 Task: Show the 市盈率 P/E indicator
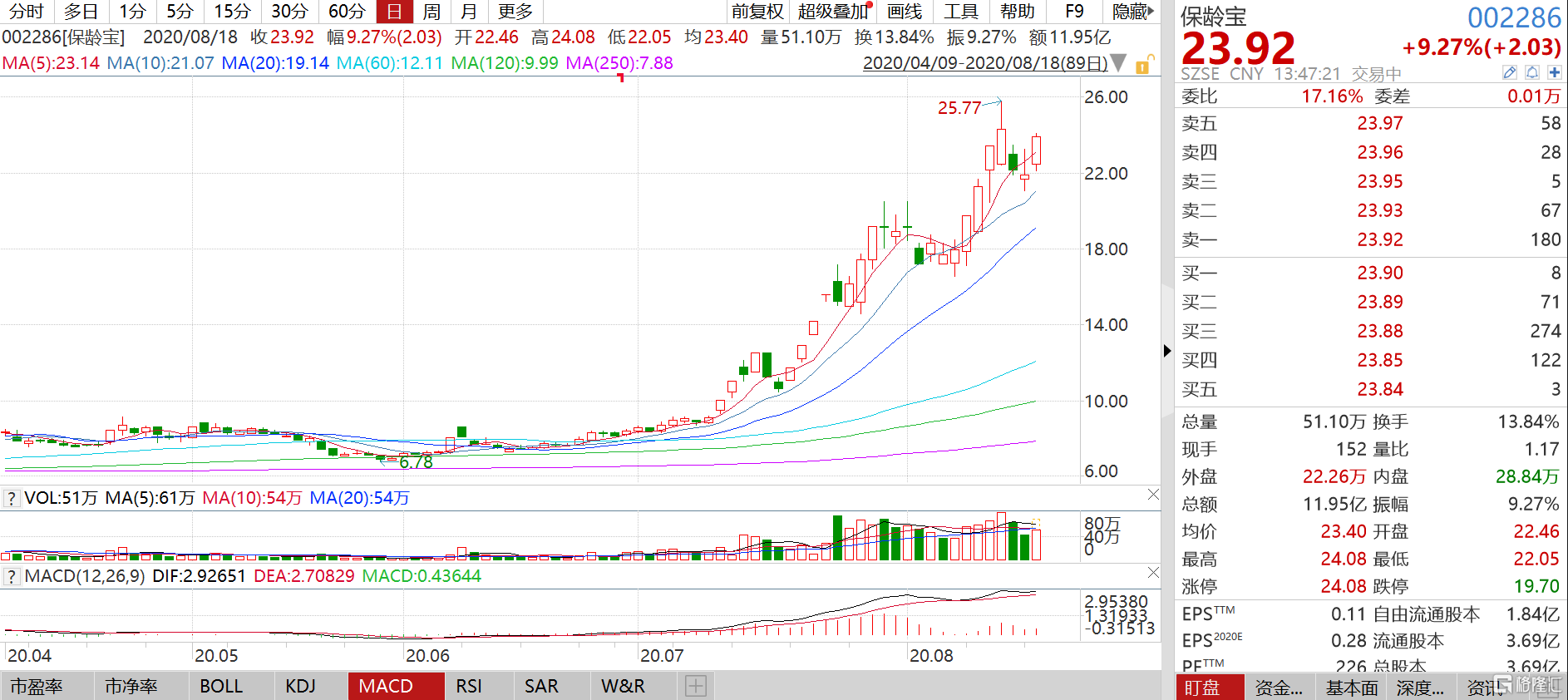[x=37, y=686]
